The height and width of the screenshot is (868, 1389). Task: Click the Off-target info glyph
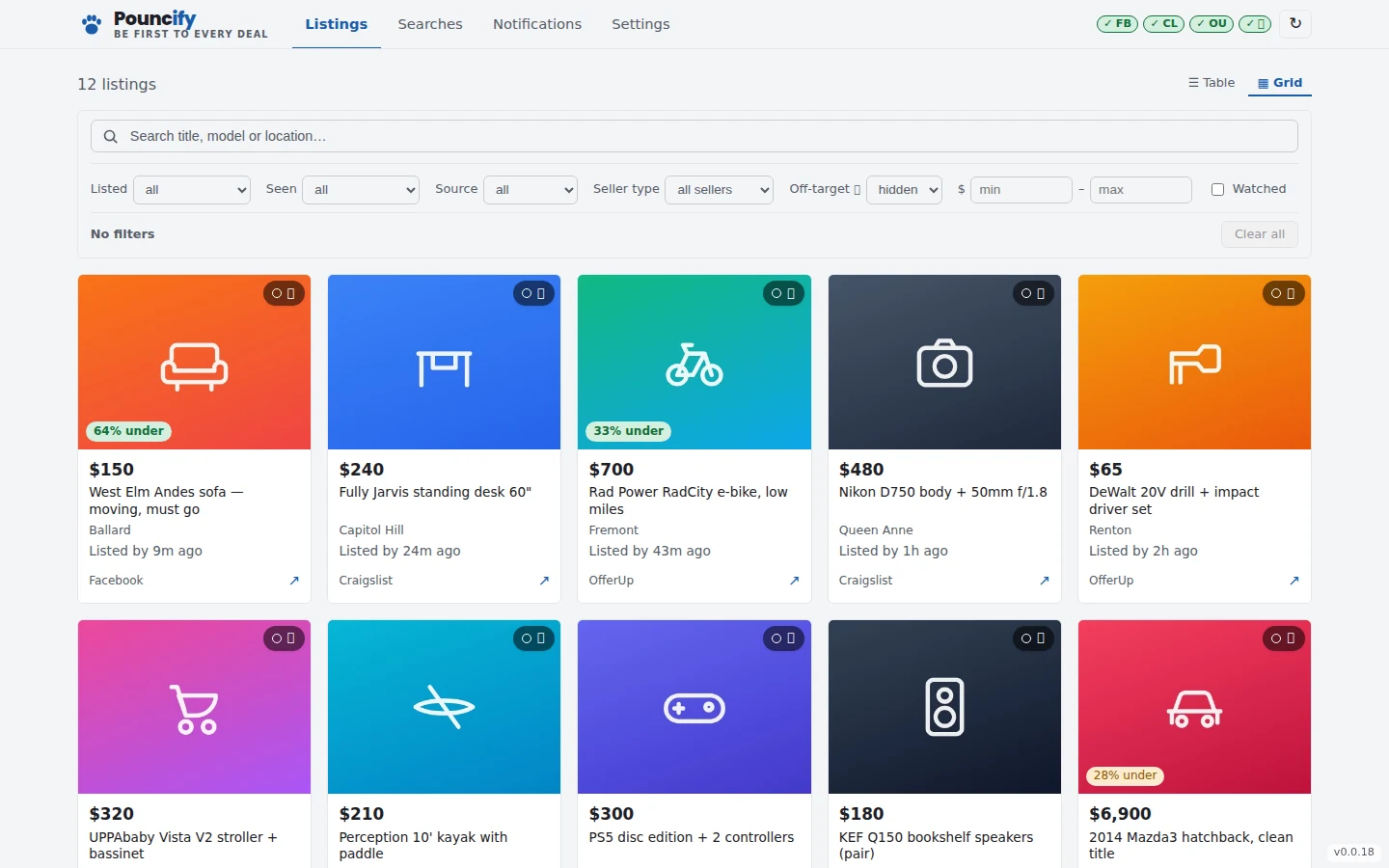click(857, 190)
